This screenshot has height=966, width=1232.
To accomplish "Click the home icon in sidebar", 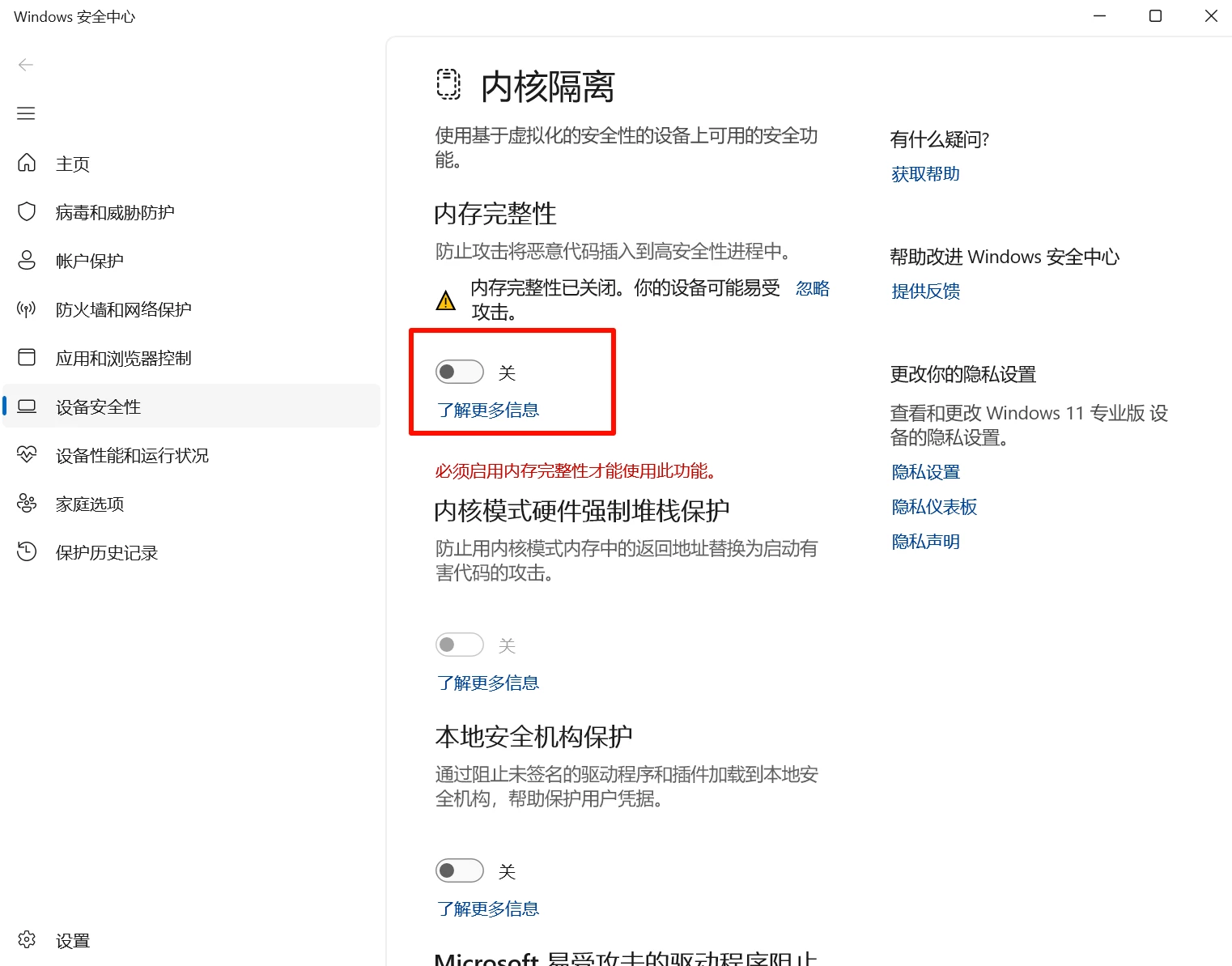I will 27,164.
